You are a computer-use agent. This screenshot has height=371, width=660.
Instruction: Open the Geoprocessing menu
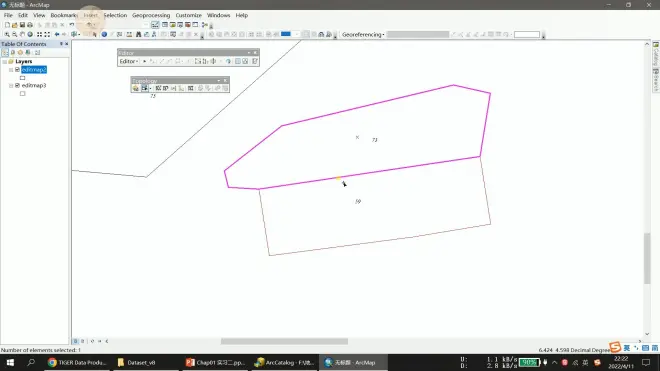[151, 15]
